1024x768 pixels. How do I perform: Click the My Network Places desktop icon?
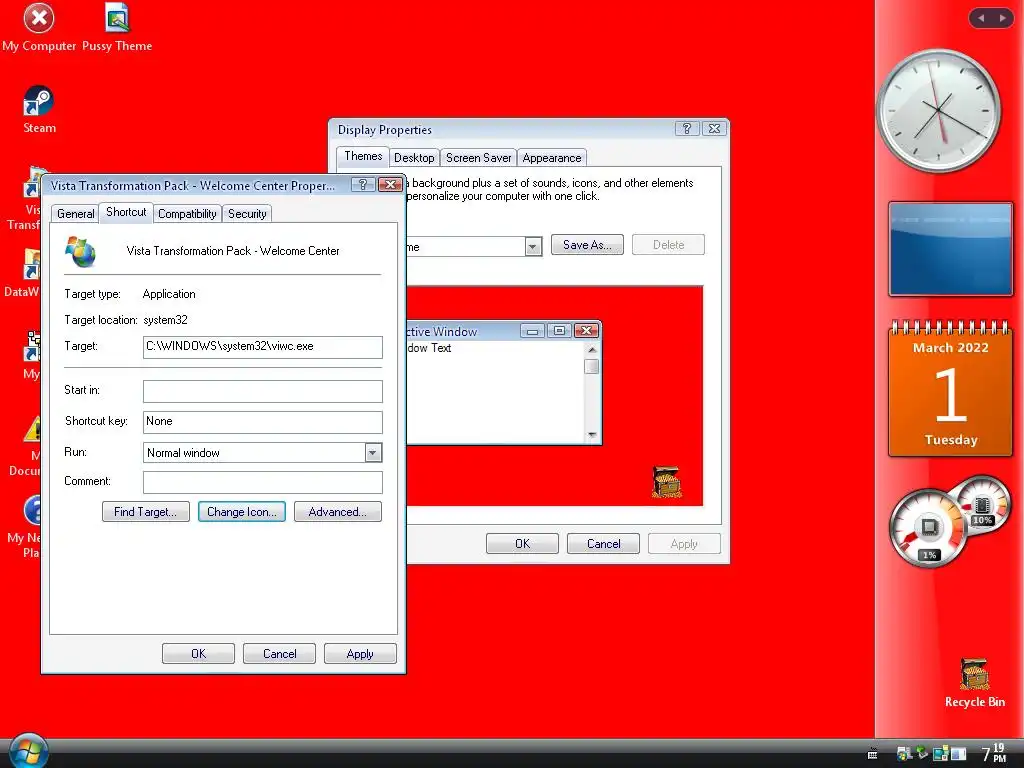point(25,526)
